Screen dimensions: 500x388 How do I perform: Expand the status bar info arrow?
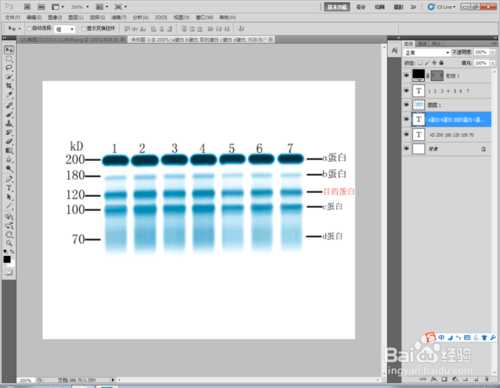[x=113, y=380]
